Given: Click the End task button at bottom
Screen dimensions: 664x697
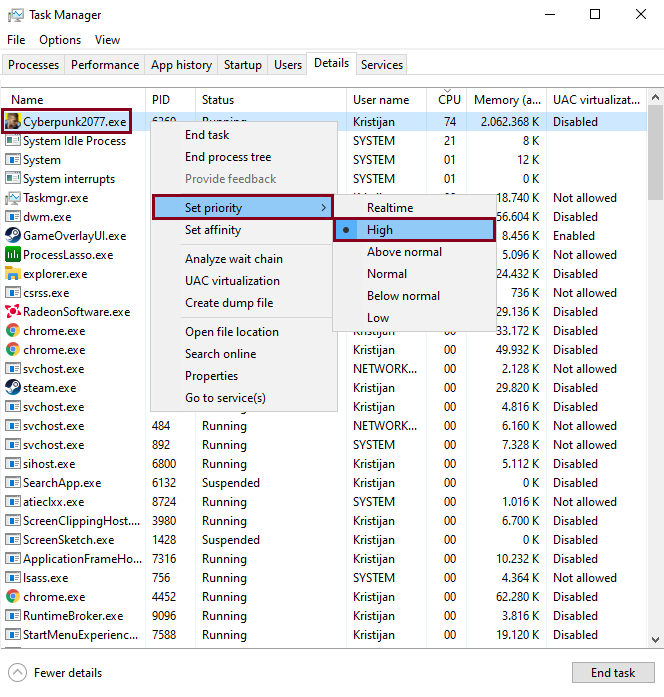Looking at the screenshot, I should click(x=613, y=673).
